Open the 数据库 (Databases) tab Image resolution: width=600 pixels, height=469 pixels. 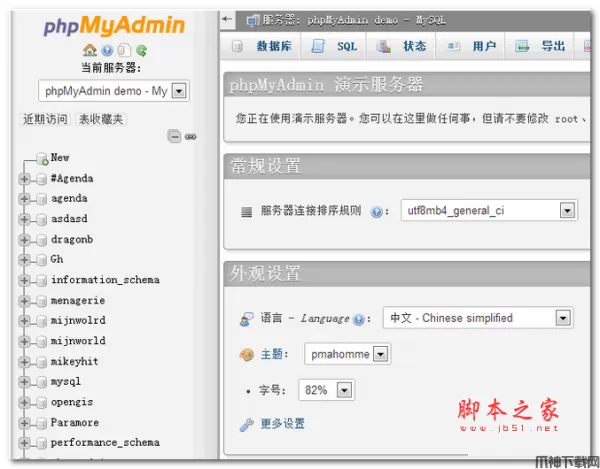[262, 46]
